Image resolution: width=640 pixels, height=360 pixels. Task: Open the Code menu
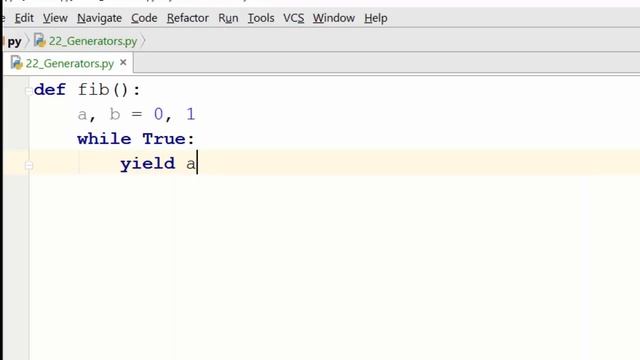click(x=144, y=18)
